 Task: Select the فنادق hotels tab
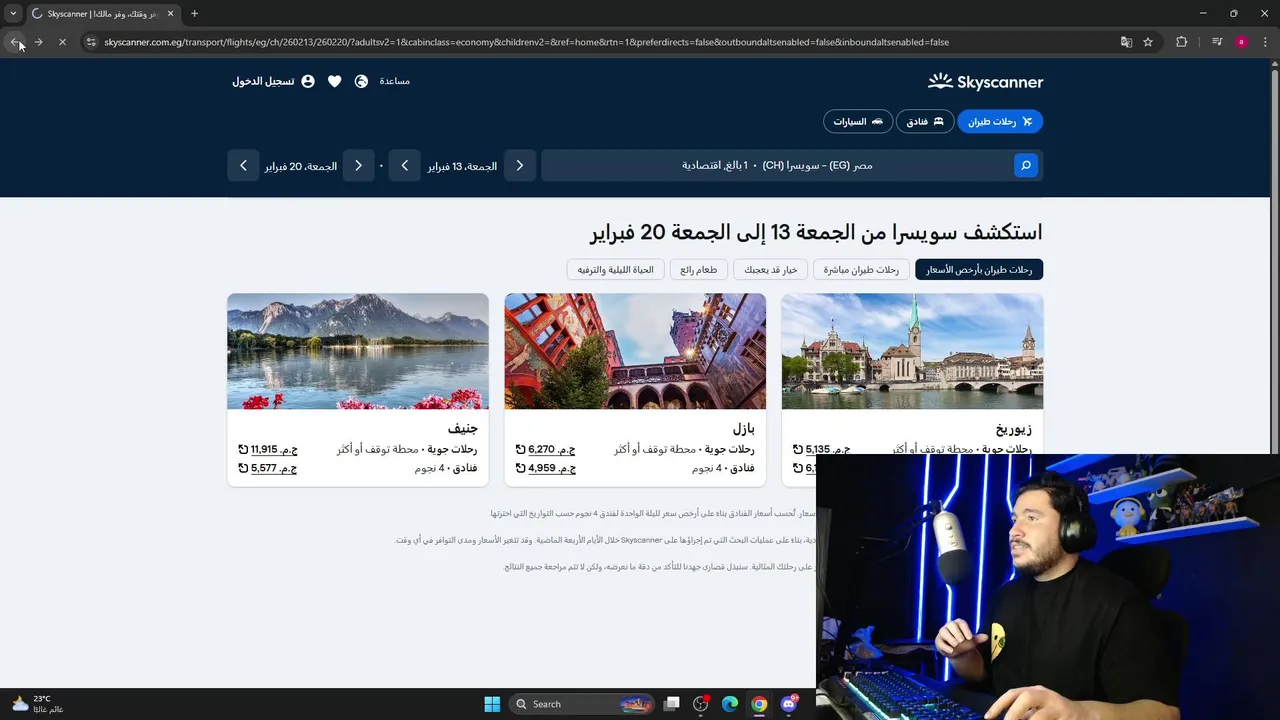point(925,121)
